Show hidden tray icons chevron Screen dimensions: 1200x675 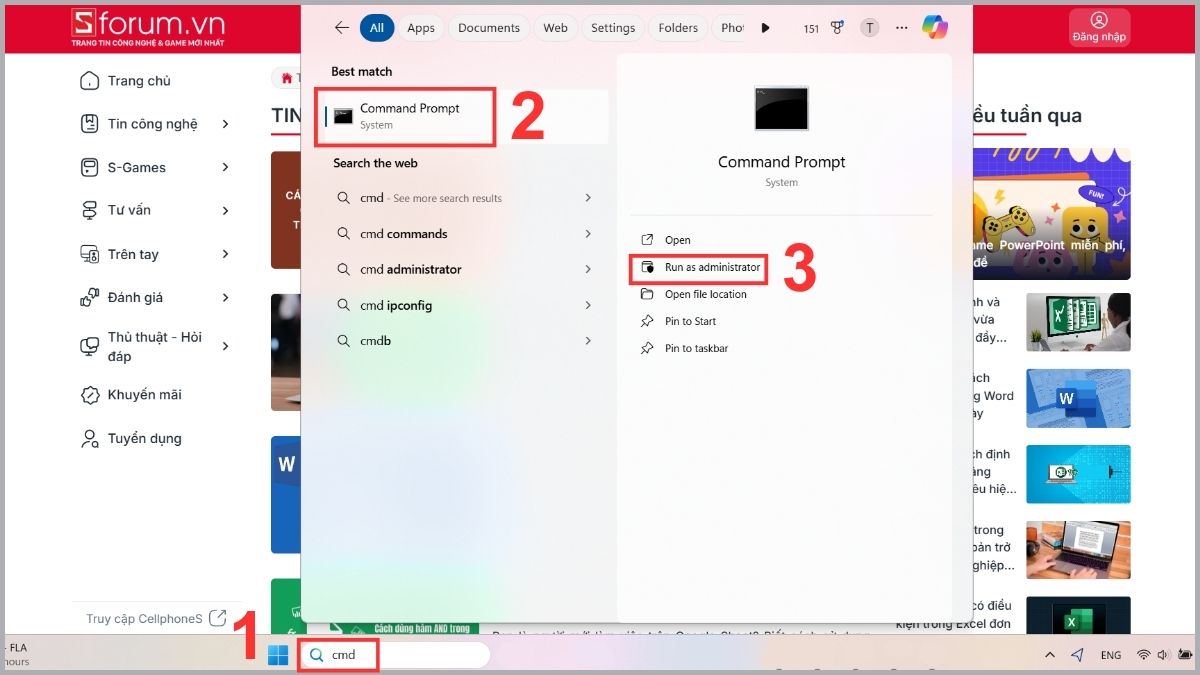tap(1049, 655)
